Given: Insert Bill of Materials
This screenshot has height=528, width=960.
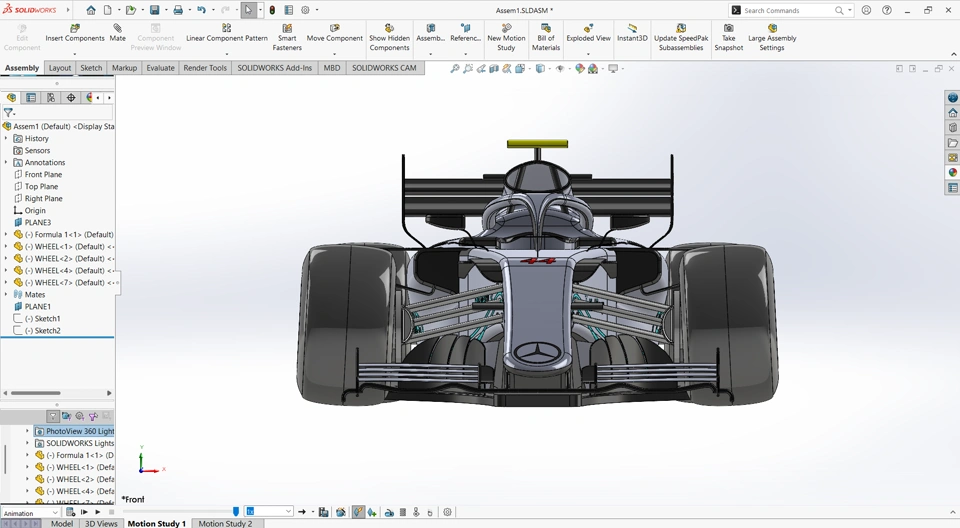Looking at the screenshot, I should pos(546,37).
